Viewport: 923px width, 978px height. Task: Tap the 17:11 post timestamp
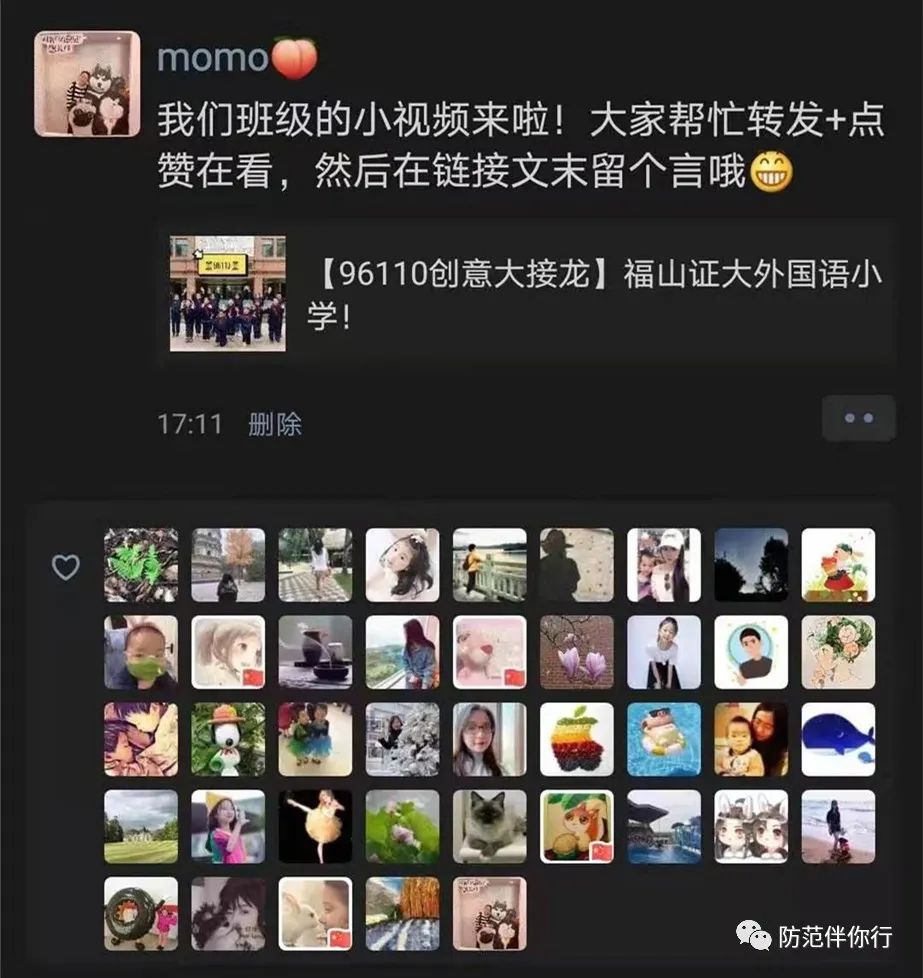tap(190, 425)
